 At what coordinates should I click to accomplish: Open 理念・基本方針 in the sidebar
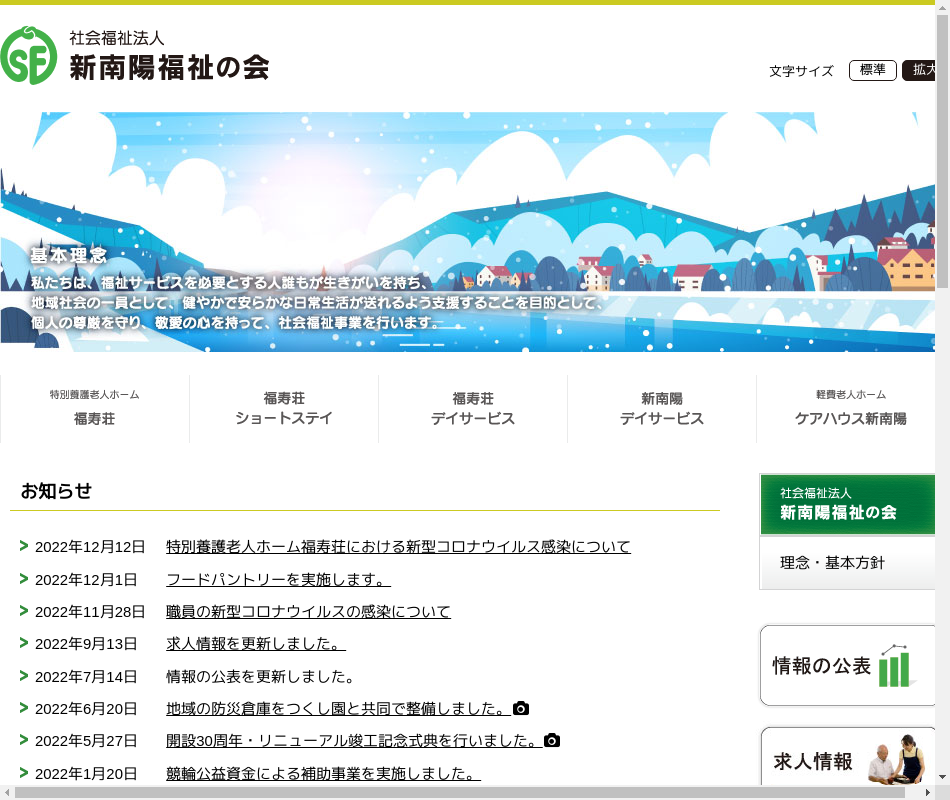[833, 563]
